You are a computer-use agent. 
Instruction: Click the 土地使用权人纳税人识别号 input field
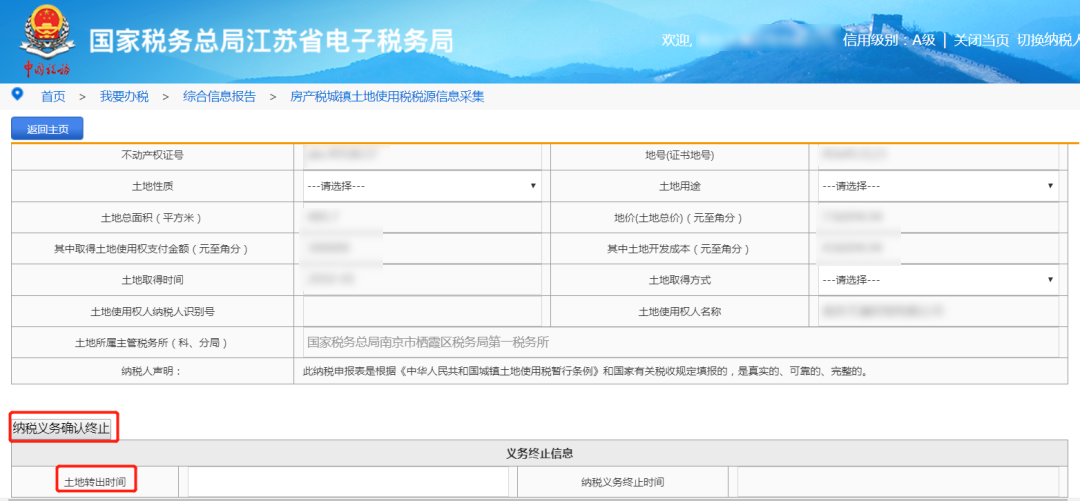point(421,311)
